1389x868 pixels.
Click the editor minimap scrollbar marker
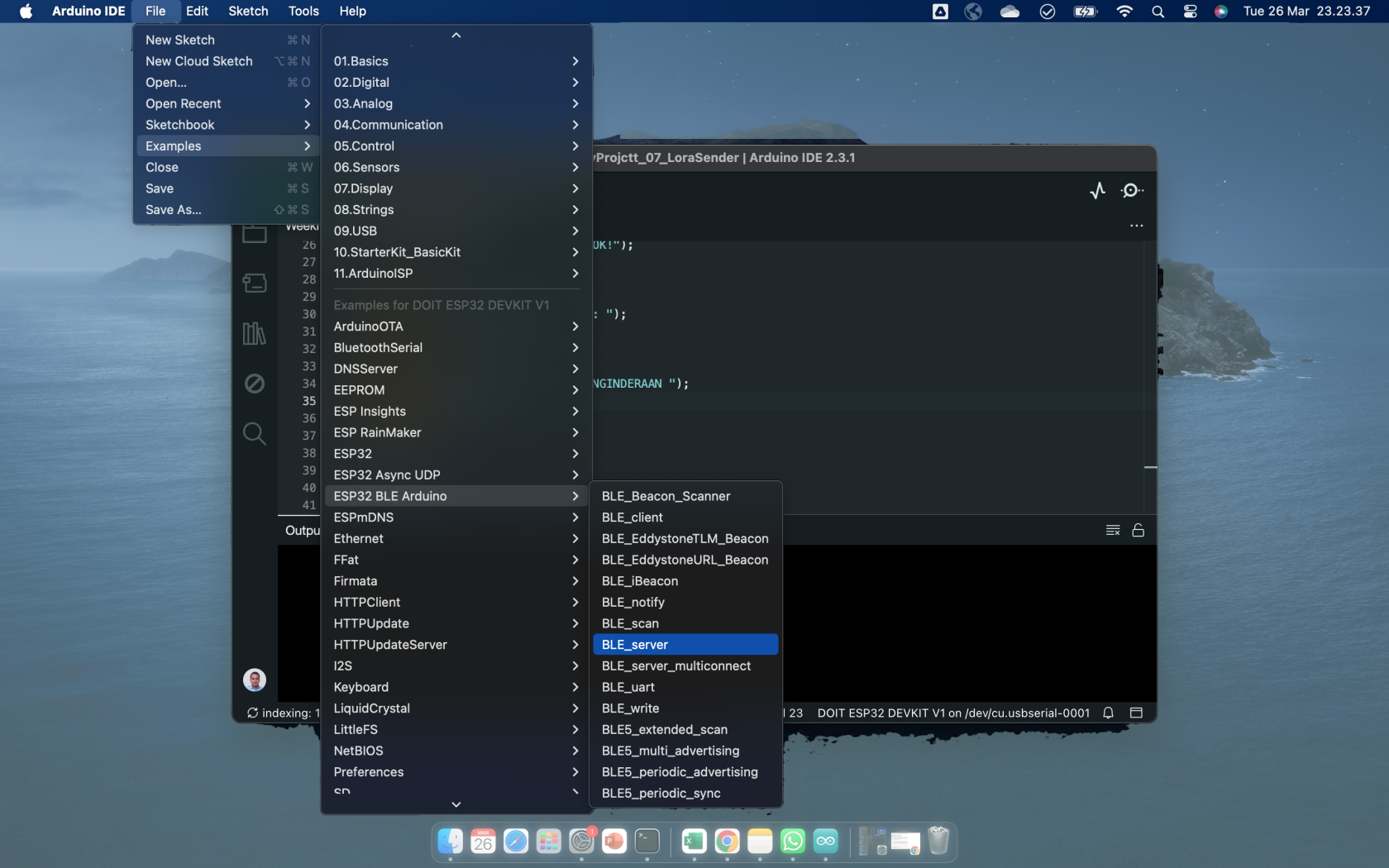pos(1150,468)
